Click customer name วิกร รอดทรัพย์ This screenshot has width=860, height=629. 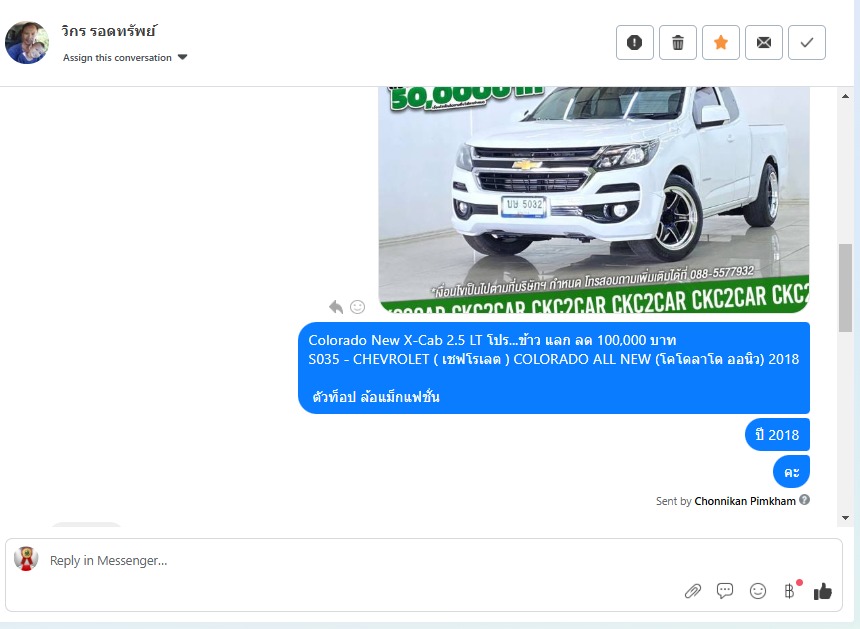(x=109, y=31)
